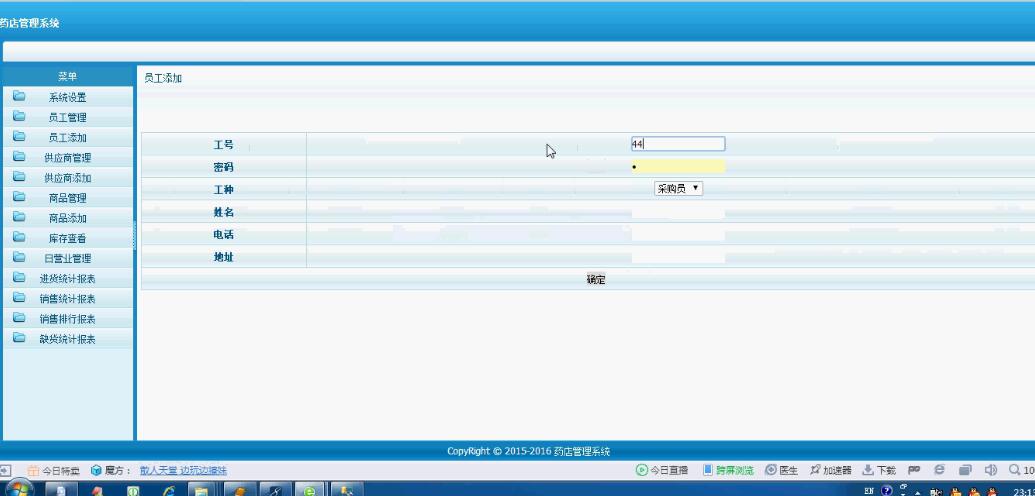
Task: Click the CopyRight © 2015-2016 药店管理系统 footer text
Action: point(529,452)
